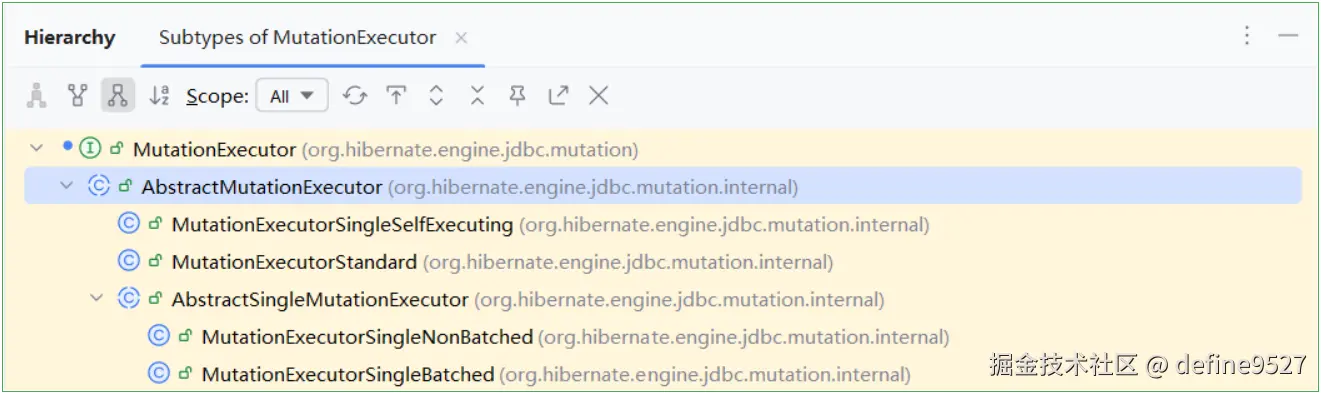Viewport: 1321px width, 393px height.
Task: Select MutationExecutorStandard row
Action: pos(663,262)
